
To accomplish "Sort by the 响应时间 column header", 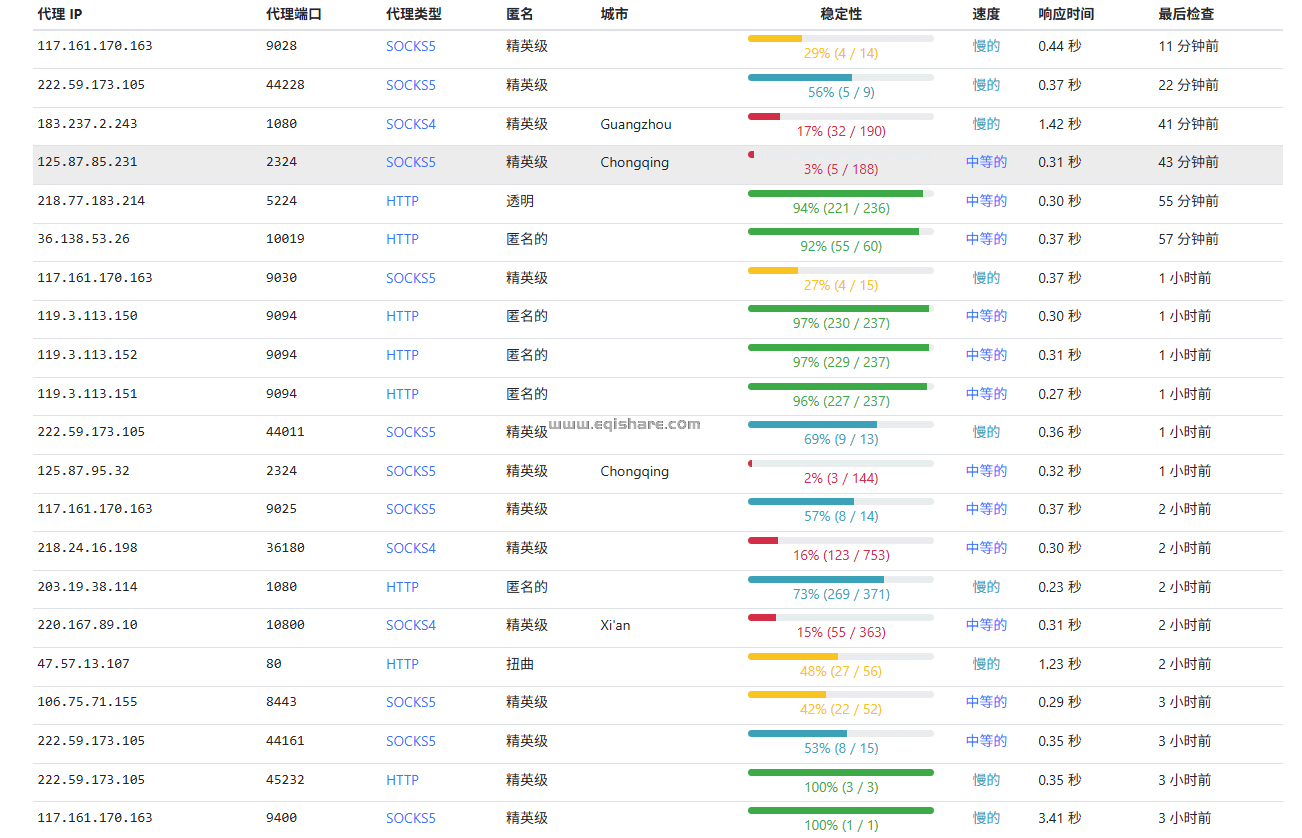I will tap(1063, 14).
